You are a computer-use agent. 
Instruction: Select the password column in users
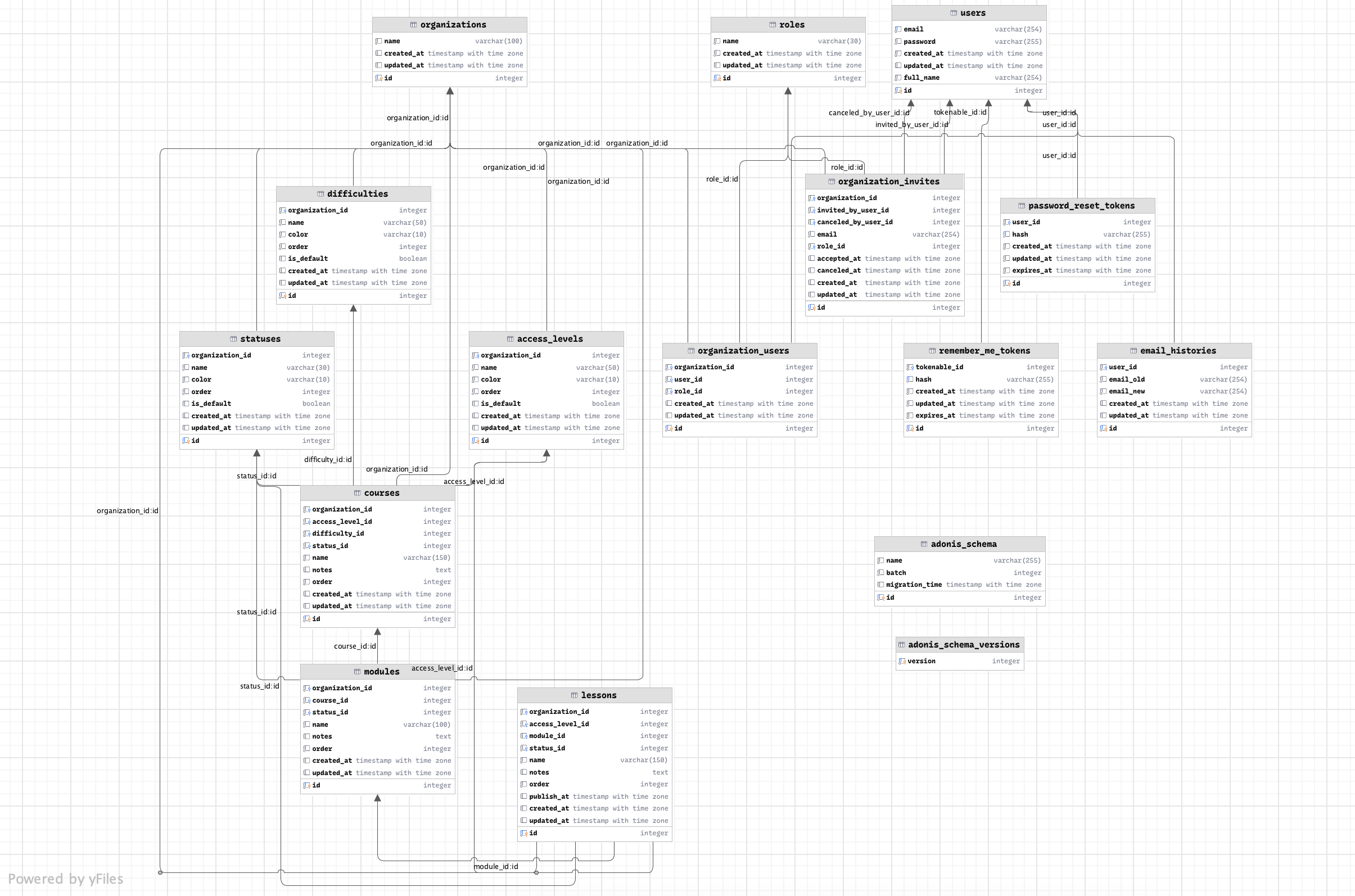coord(969,42)
